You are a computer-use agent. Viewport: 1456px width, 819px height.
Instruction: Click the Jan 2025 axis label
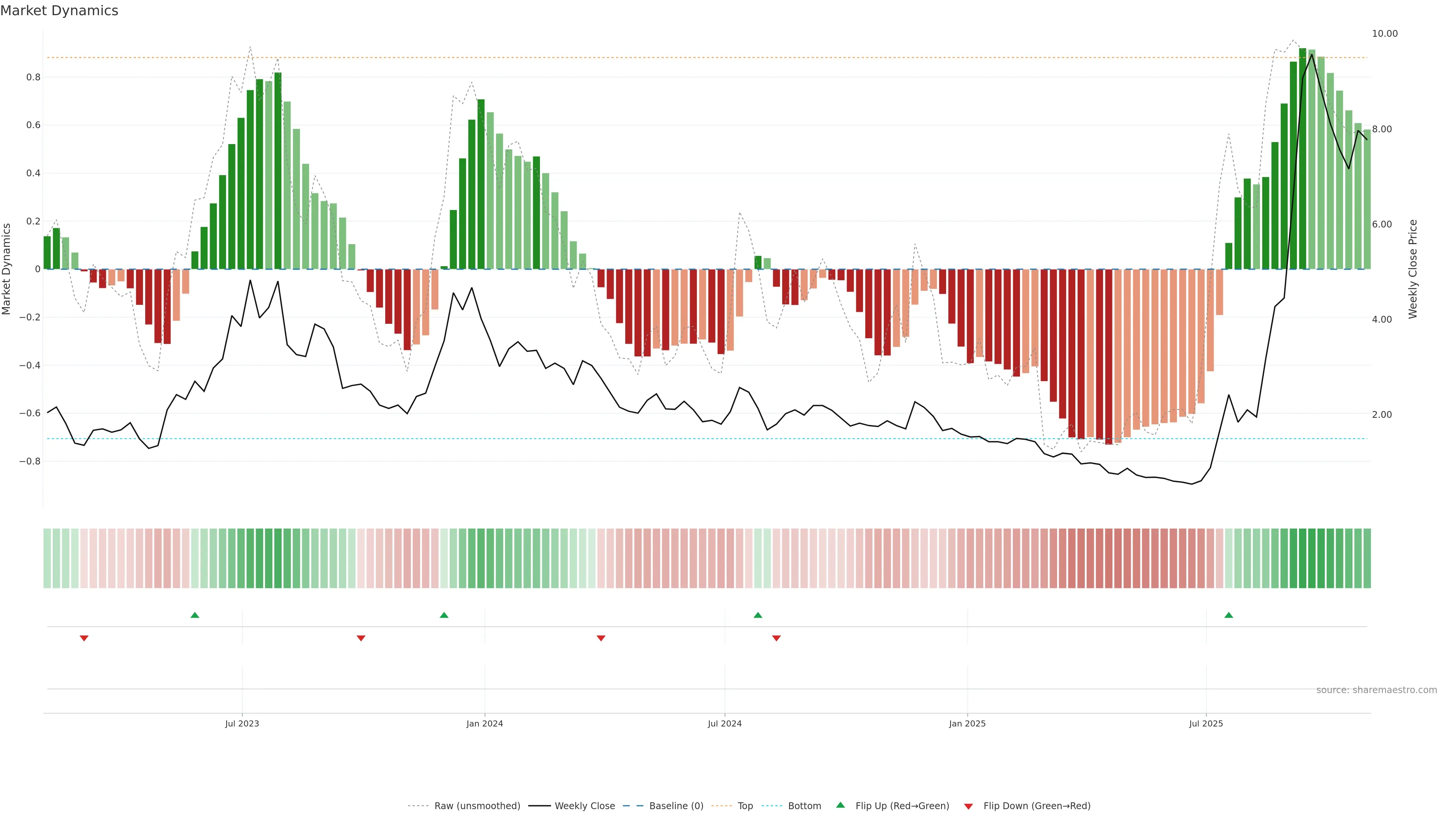(967, 723)
